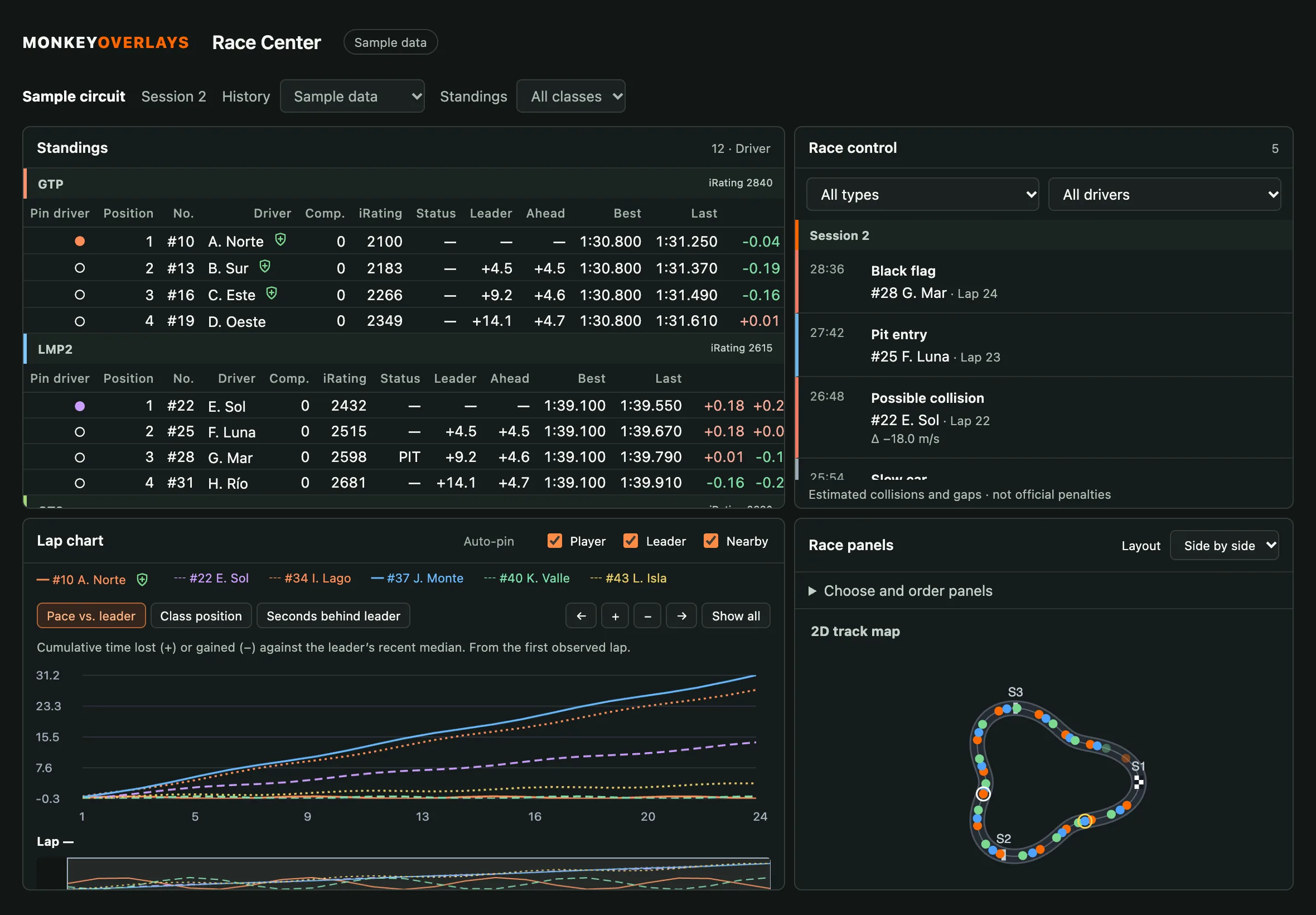This screenshot has width=1316, height=915.
Task: Click #34 I. Lago legend entry
Action: tap(309, 578)
